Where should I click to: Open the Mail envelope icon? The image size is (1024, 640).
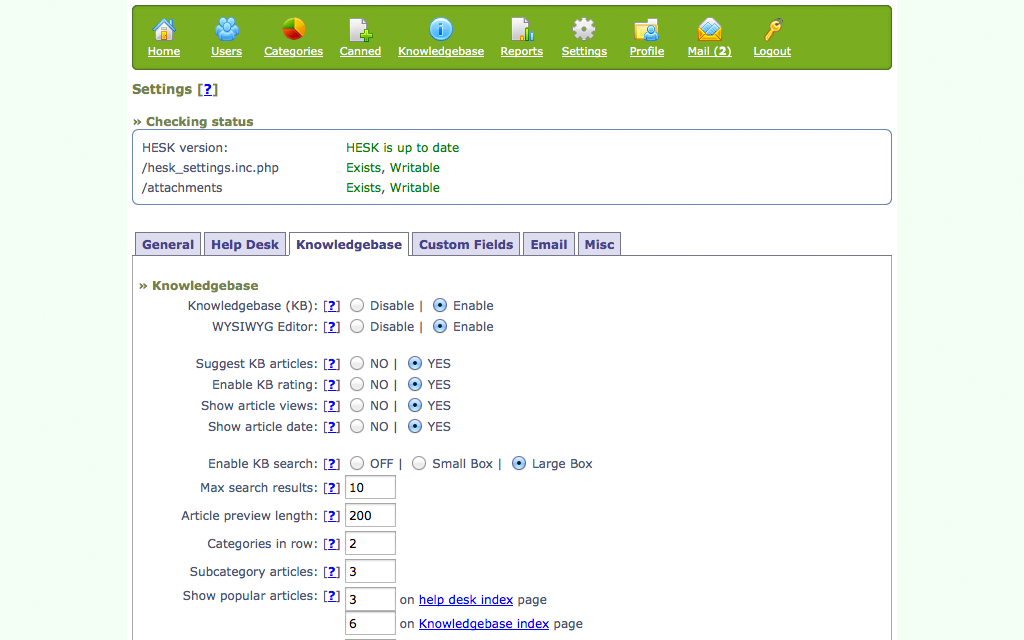click(x=709, y=30)
